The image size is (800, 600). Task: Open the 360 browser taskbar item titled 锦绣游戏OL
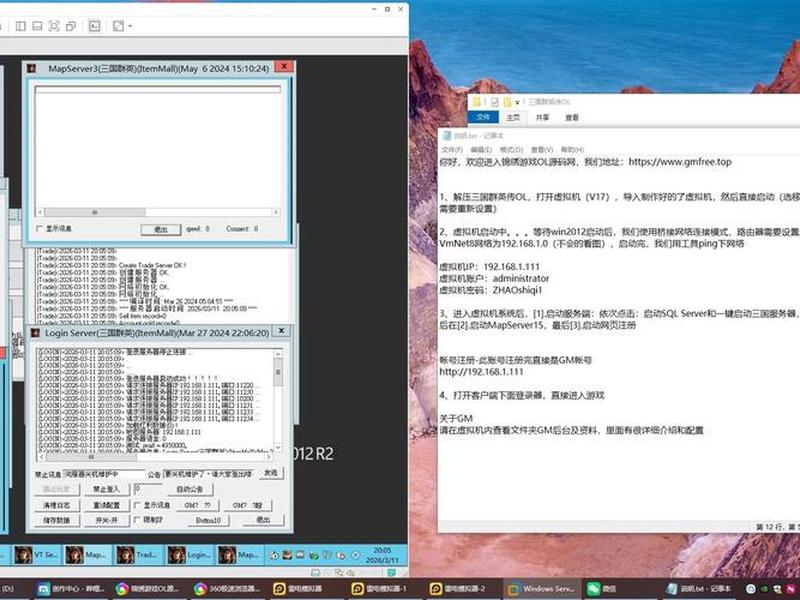[147, 589]
